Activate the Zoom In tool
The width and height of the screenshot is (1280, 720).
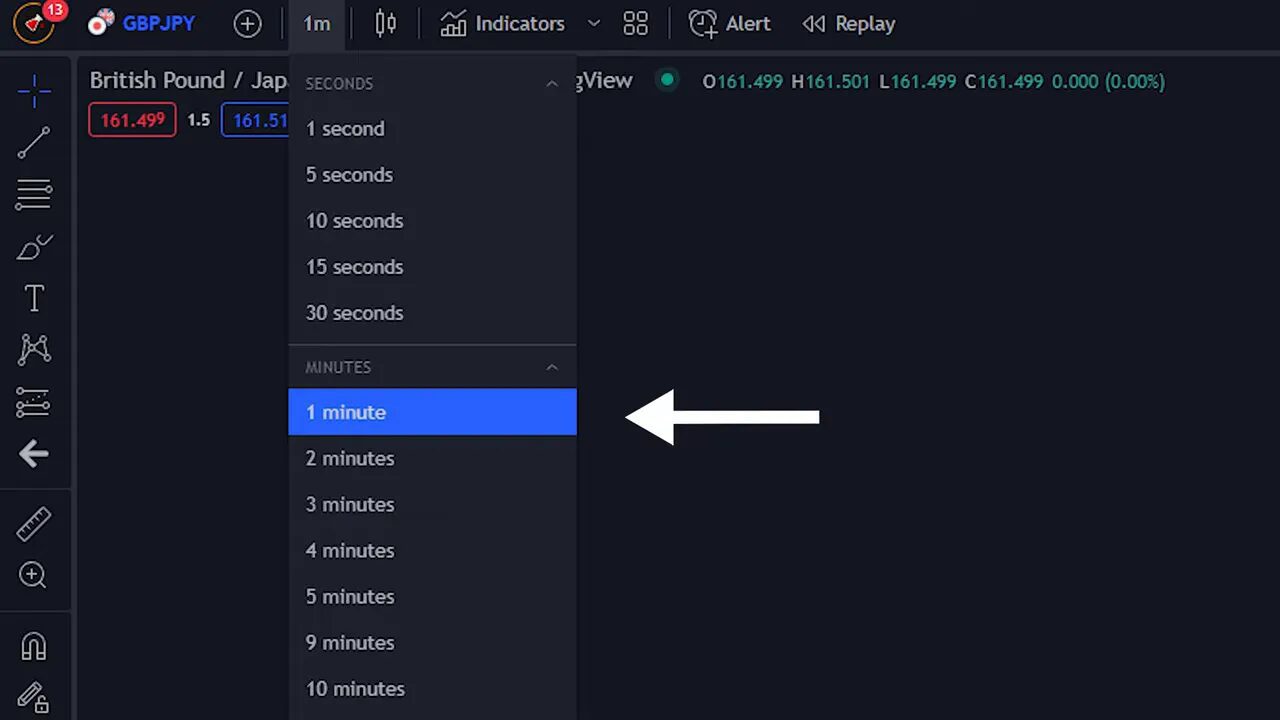[34, 575]
